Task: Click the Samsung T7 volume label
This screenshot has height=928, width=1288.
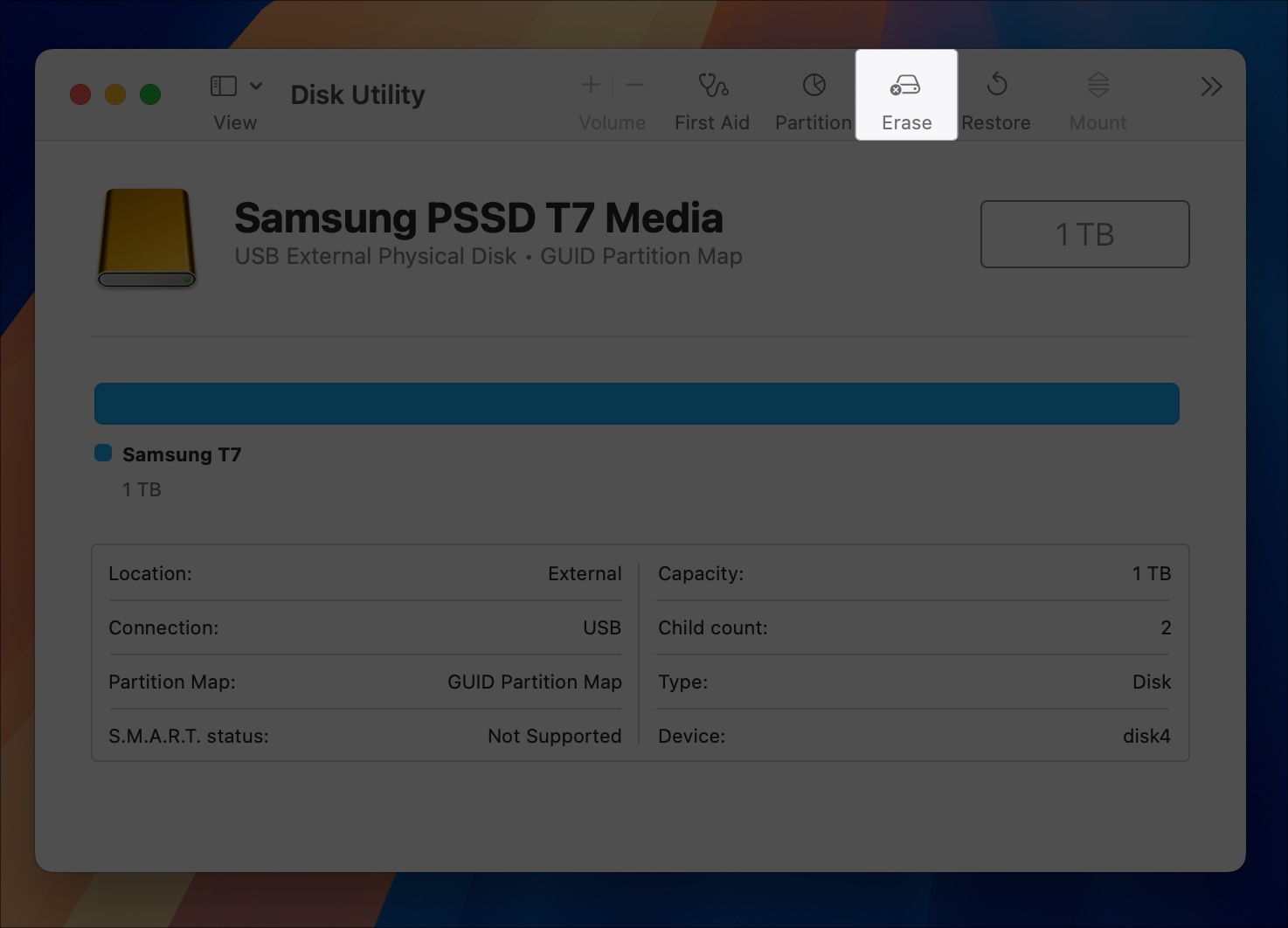Action: point(182,454)
